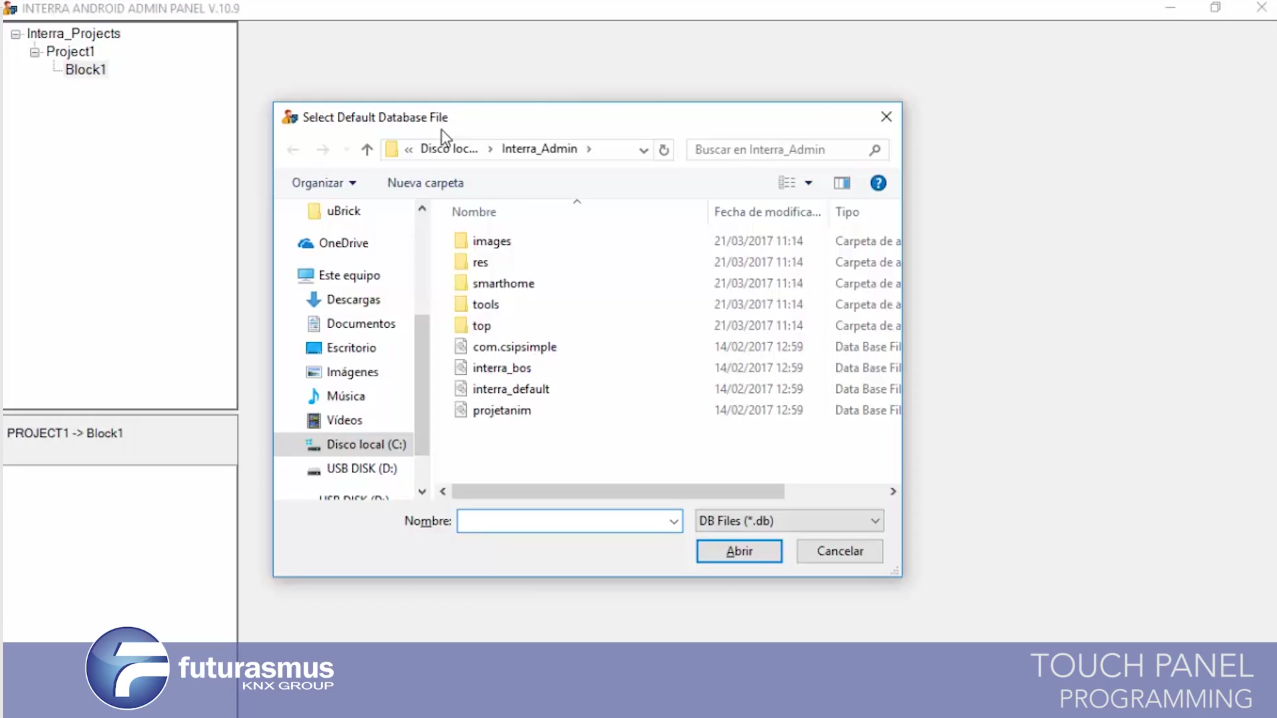Click the Cancelar button

coord(840,551)
